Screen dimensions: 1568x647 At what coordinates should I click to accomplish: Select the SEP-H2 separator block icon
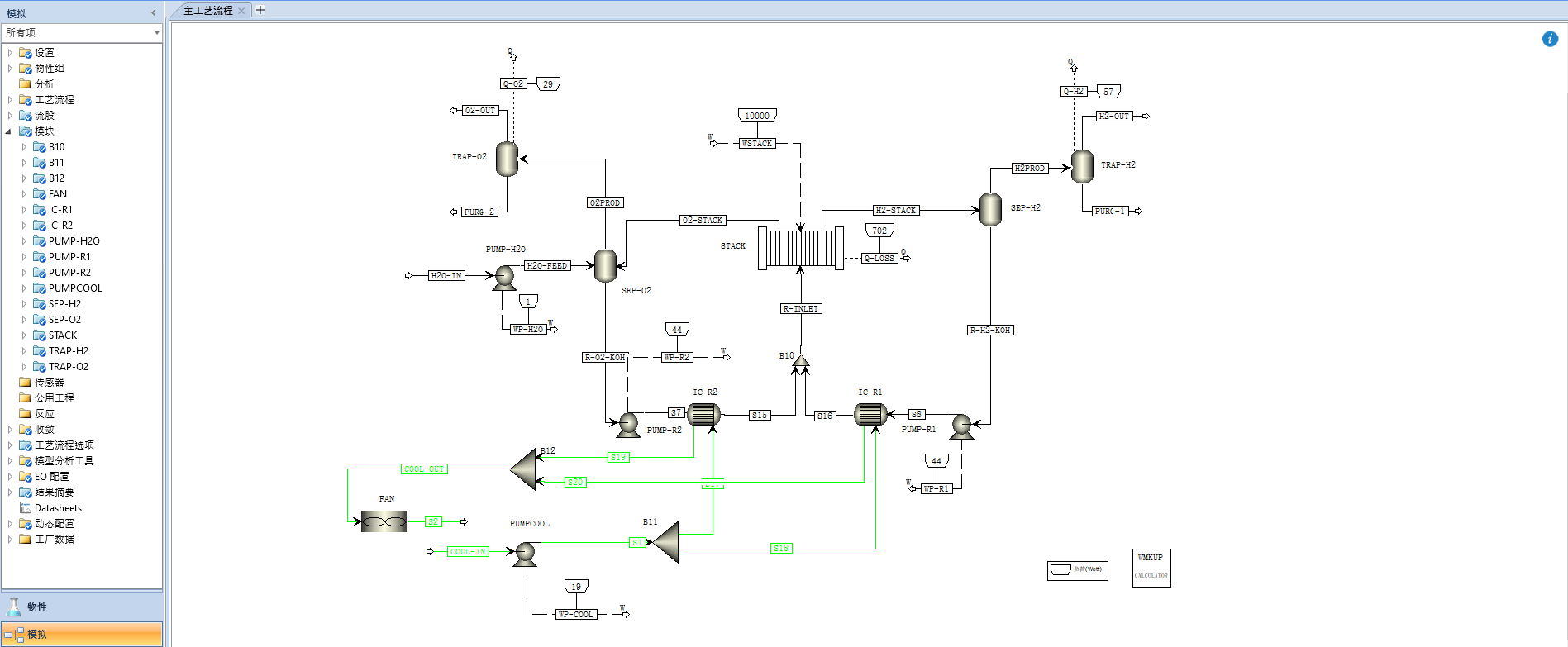click(x=990, y=210)
